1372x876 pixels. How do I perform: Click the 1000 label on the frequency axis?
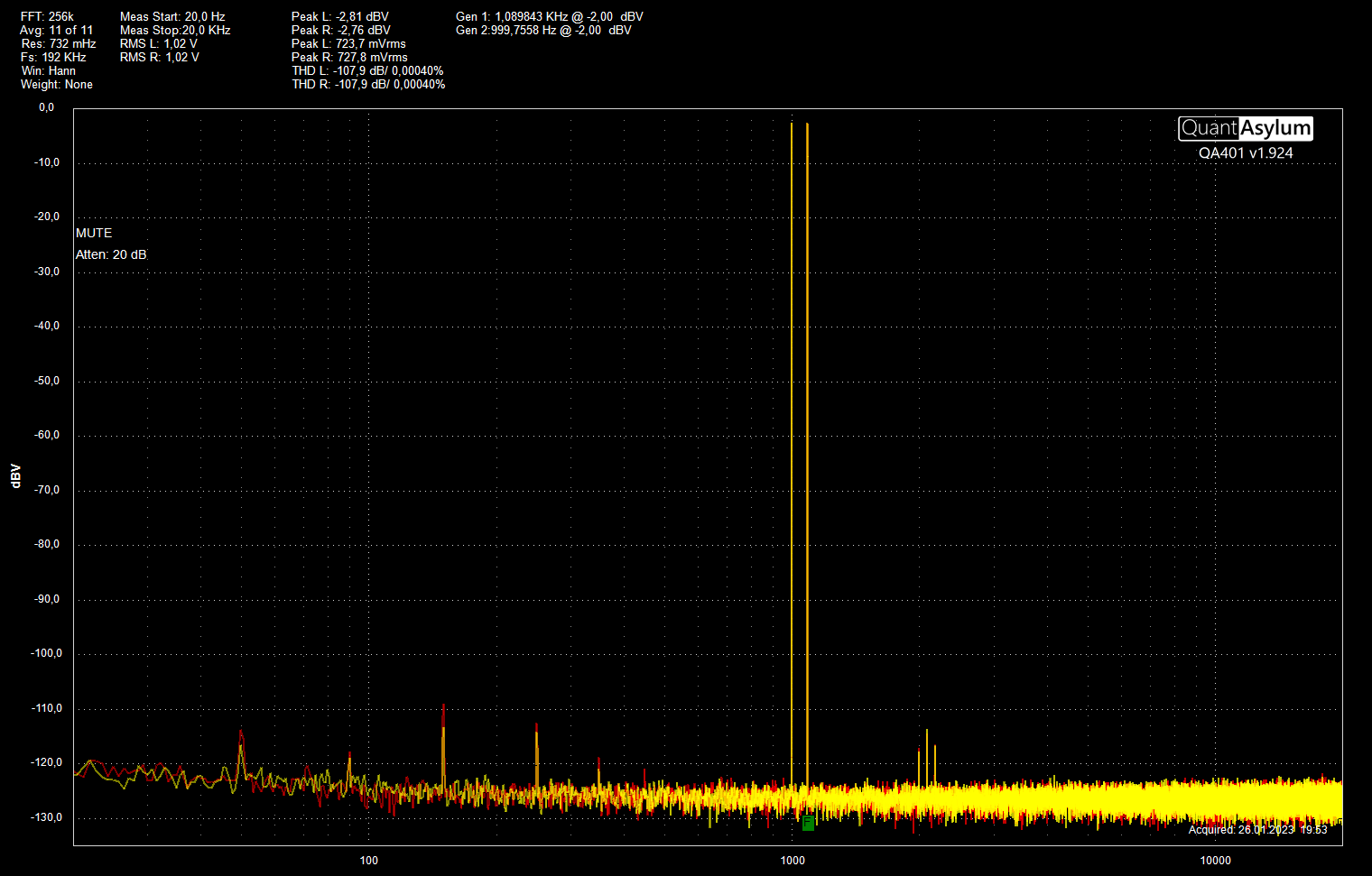[793, 860]
